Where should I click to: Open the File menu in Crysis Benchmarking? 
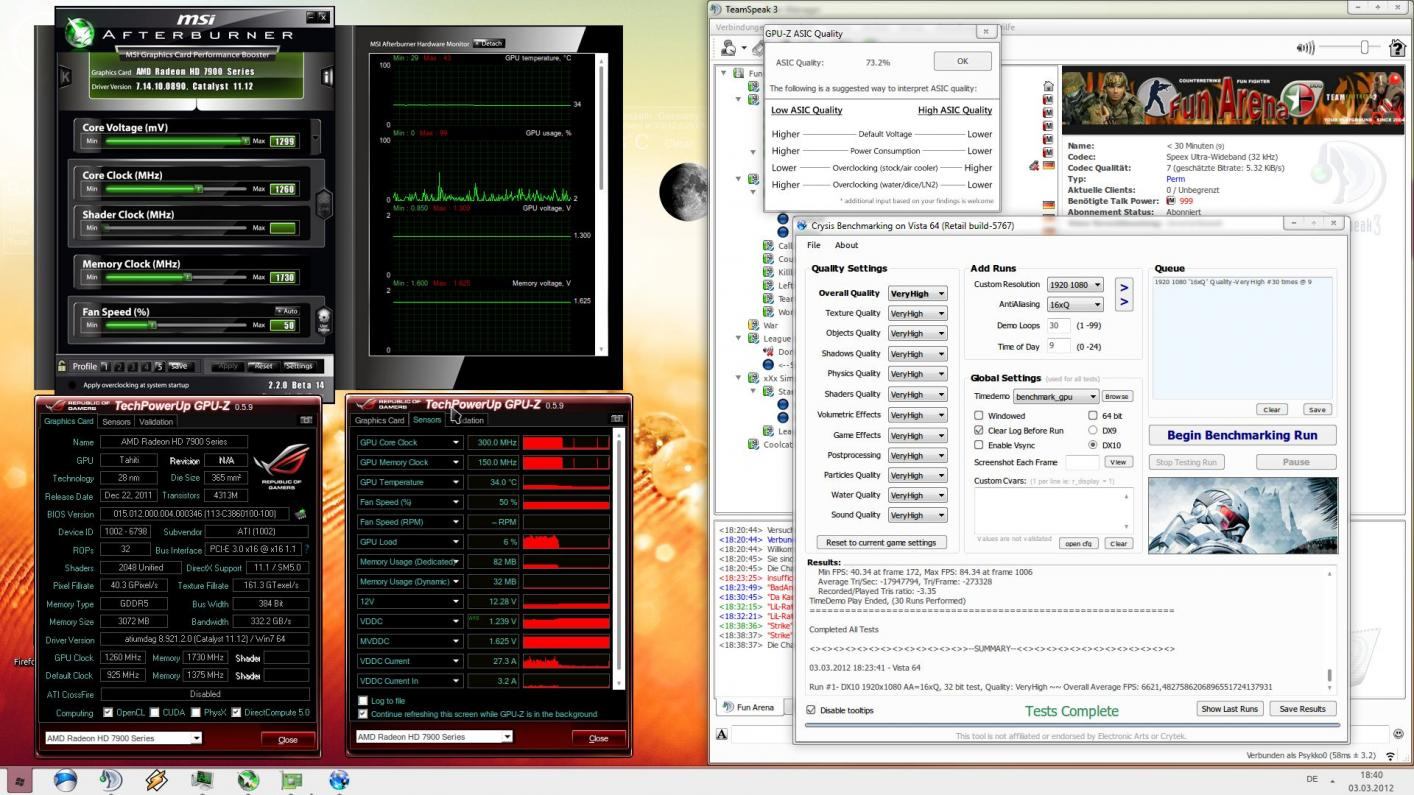pyautogui.click(x=813, y=245)
